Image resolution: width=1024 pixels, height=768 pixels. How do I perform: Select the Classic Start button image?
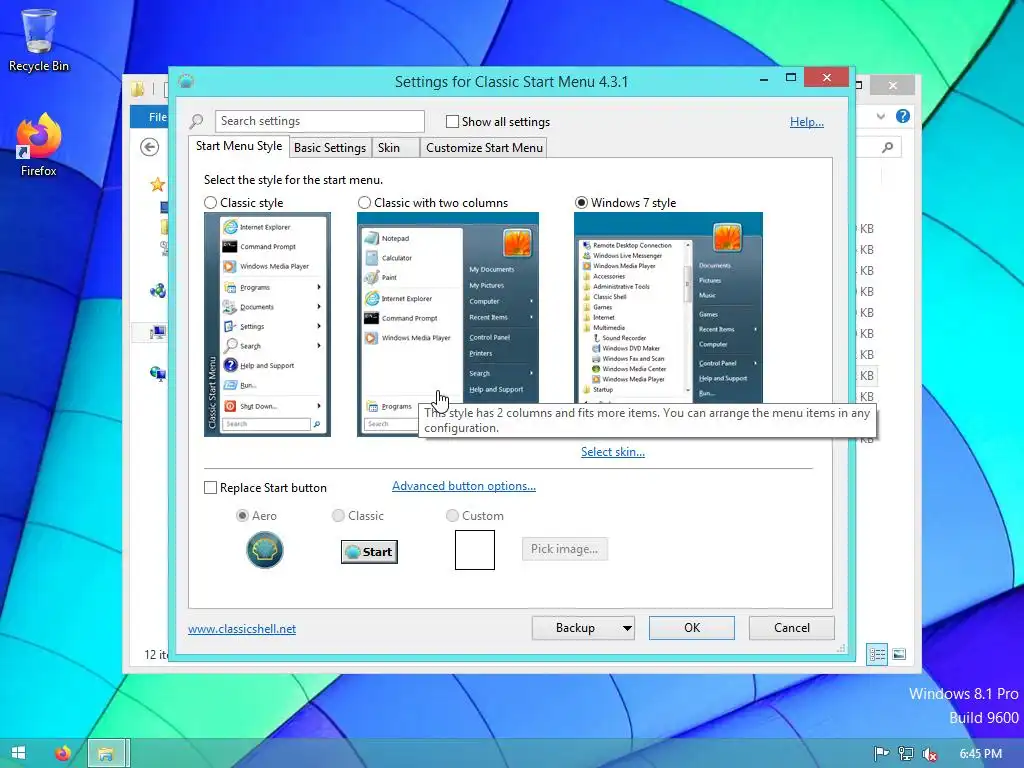click(369, 552)
